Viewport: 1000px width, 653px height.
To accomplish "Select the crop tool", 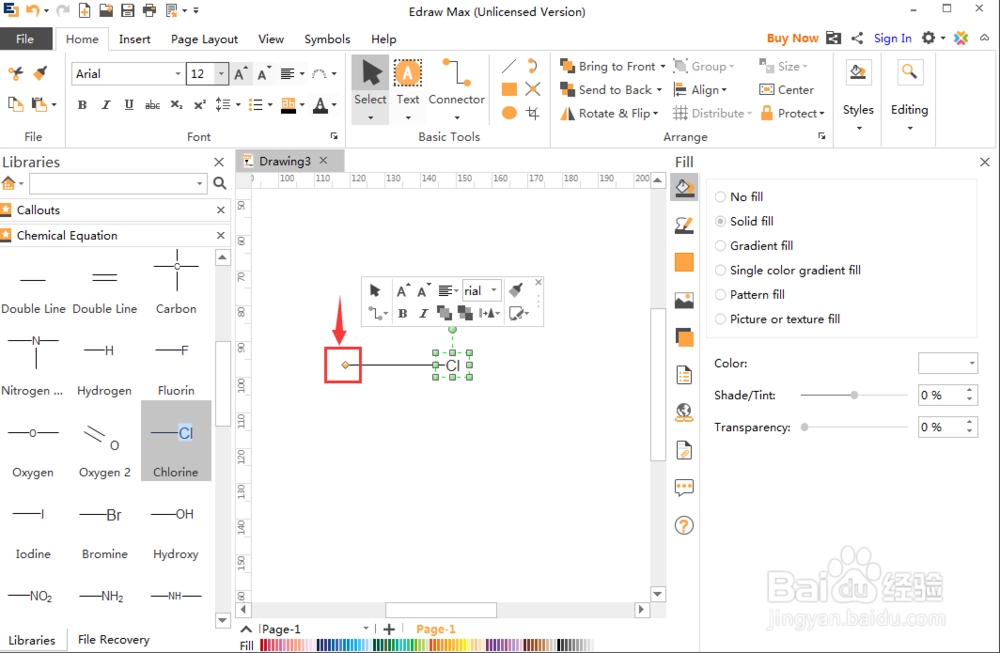I will 533,113.
